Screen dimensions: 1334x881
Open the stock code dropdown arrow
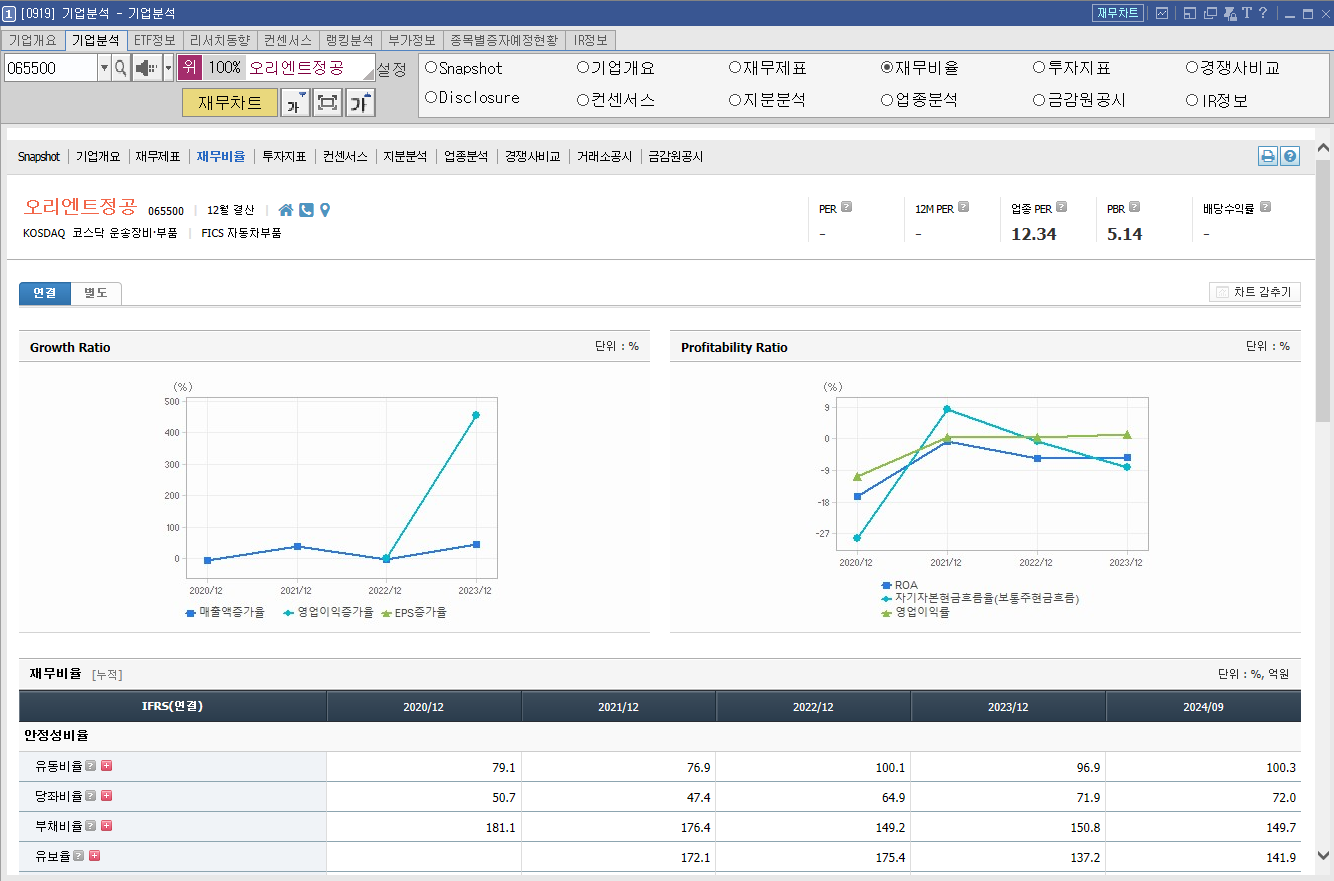tap(104, 68)
